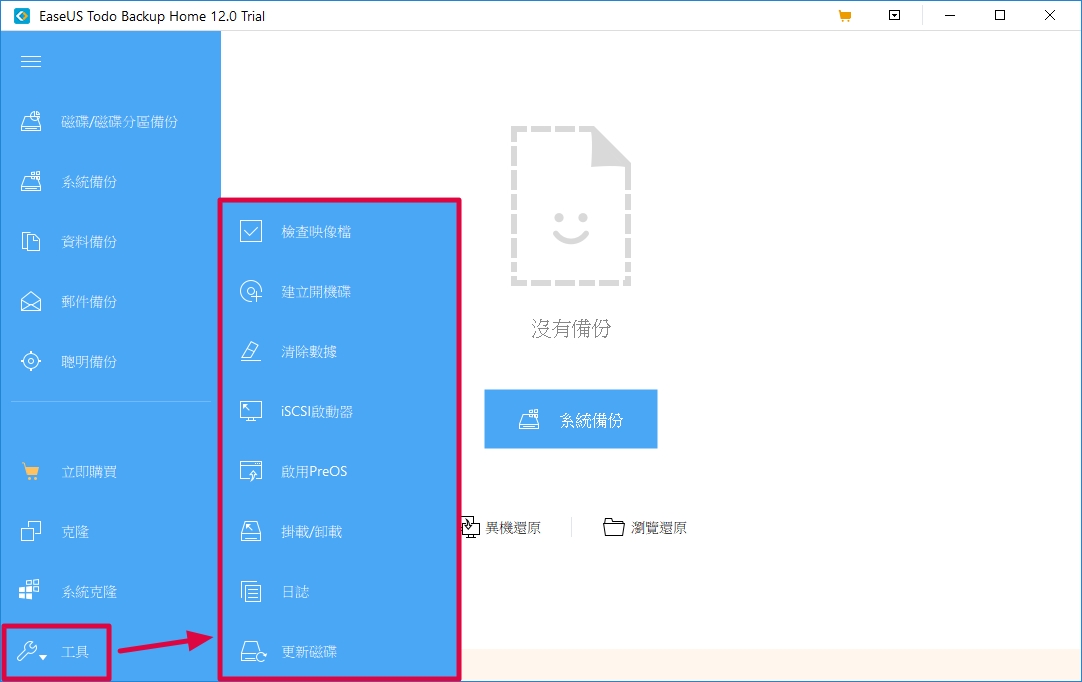Click the 瀏覽還原 folder icon
Viewport: 1082px width, 682px height.
point(613,527)
